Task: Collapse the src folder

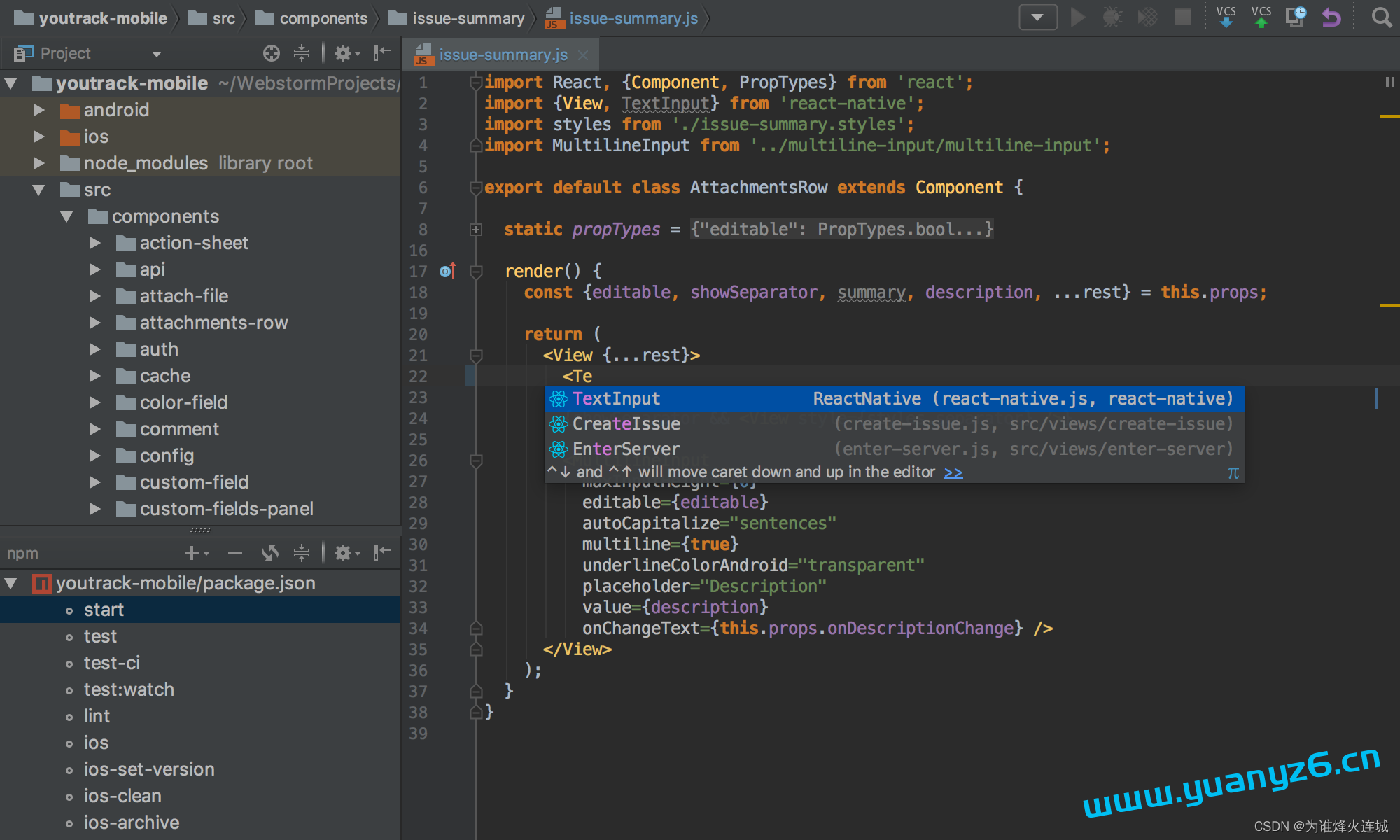Action: tap(39, 190)
